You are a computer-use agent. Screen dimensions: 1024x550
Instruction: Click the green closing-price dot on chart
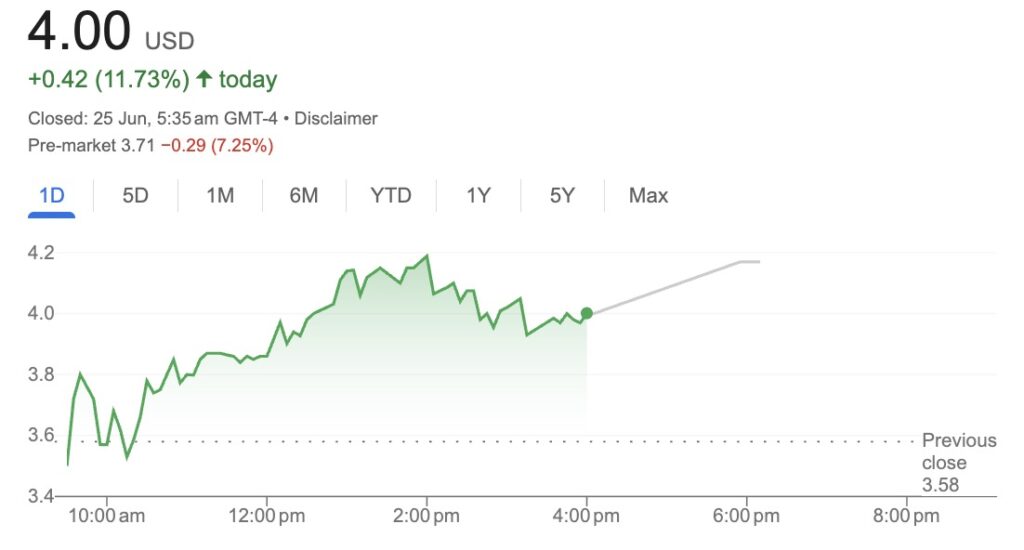(586, 313)
